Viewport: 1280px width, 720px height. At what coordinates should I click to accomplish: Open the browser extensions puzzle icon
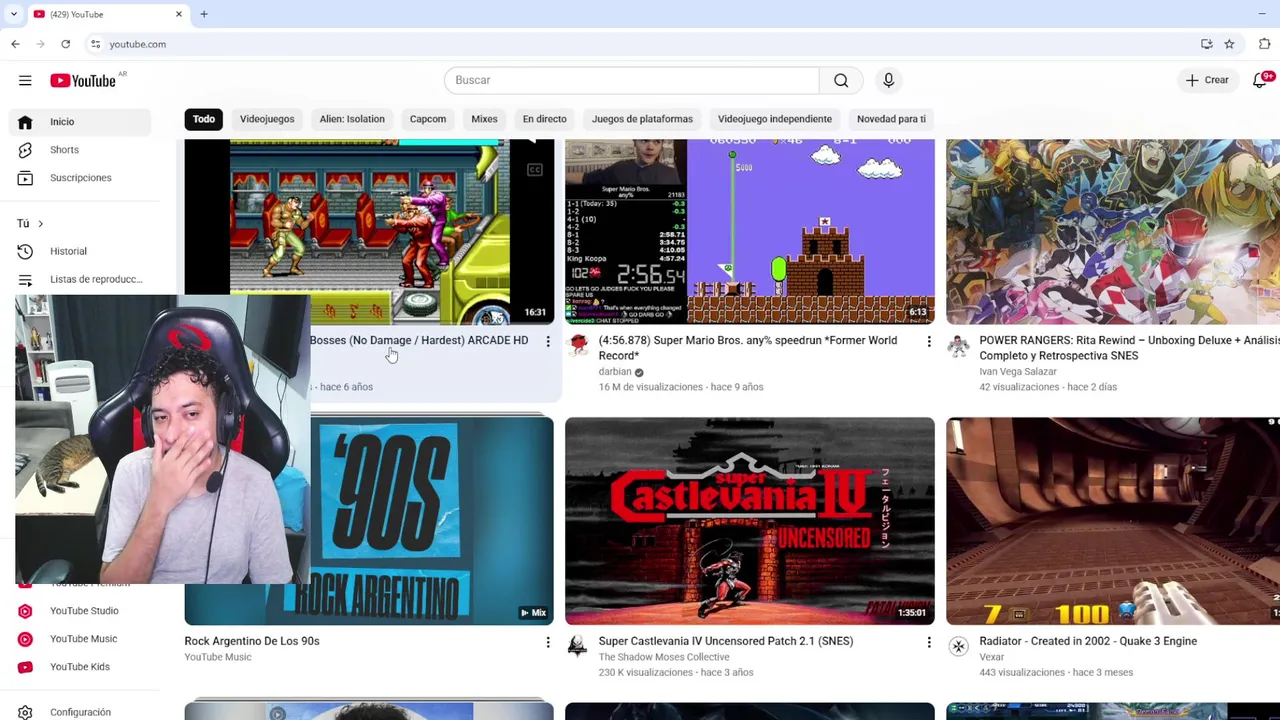pyautogui.click(x=1264, y=44)
